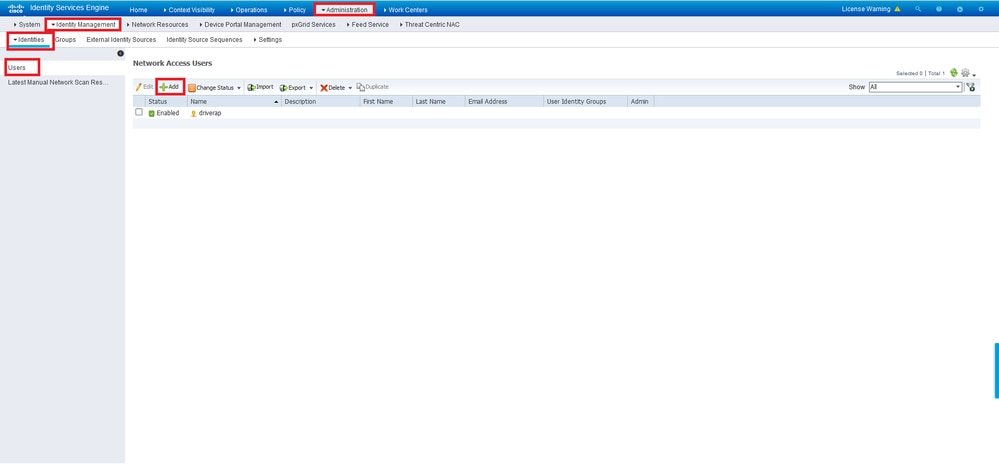Click the advanced filter funnel icon

(x=971, y=87)
